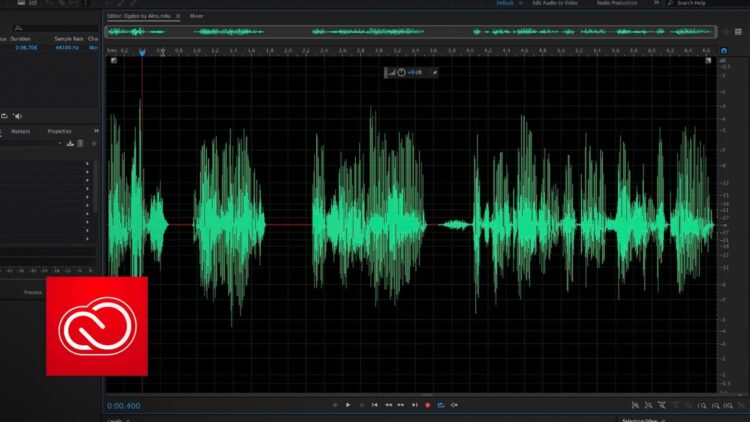750x422 pixels.
Task: Click Zoom Out Amplitude icon
Action: pyautogui.click(x=648, y=405)
